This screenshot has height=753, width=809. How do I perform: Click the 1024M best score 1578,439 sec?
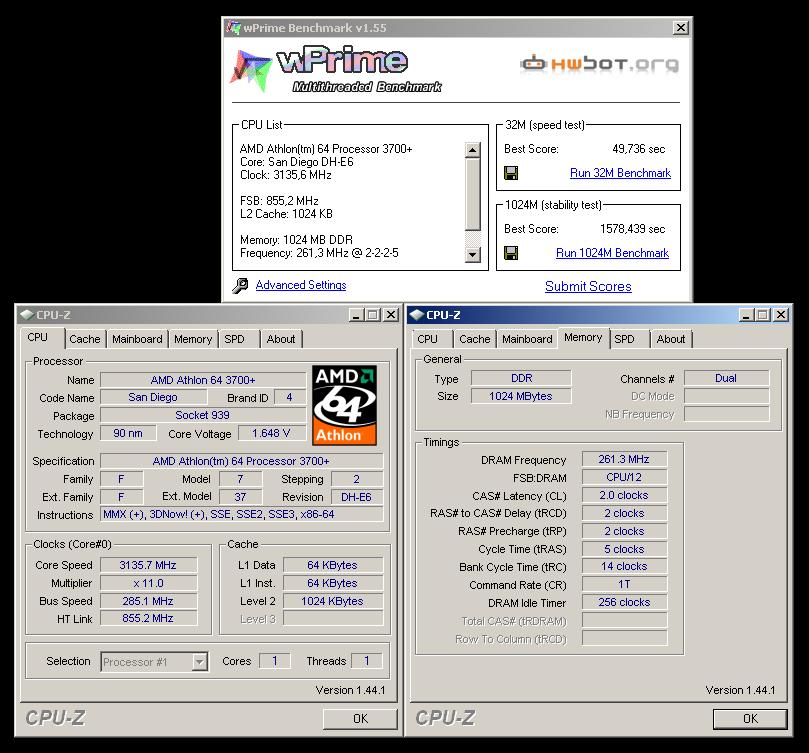(633, 229)
